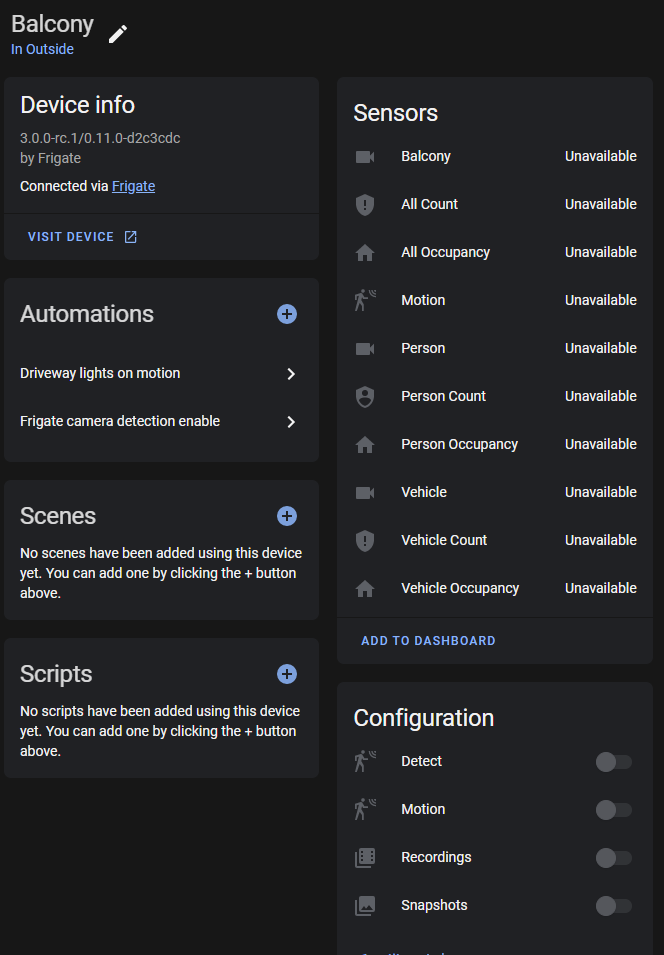Viewport: 664px width, 955px height.
Task: Enable the Detect switch
Action: tap(613, 762)
